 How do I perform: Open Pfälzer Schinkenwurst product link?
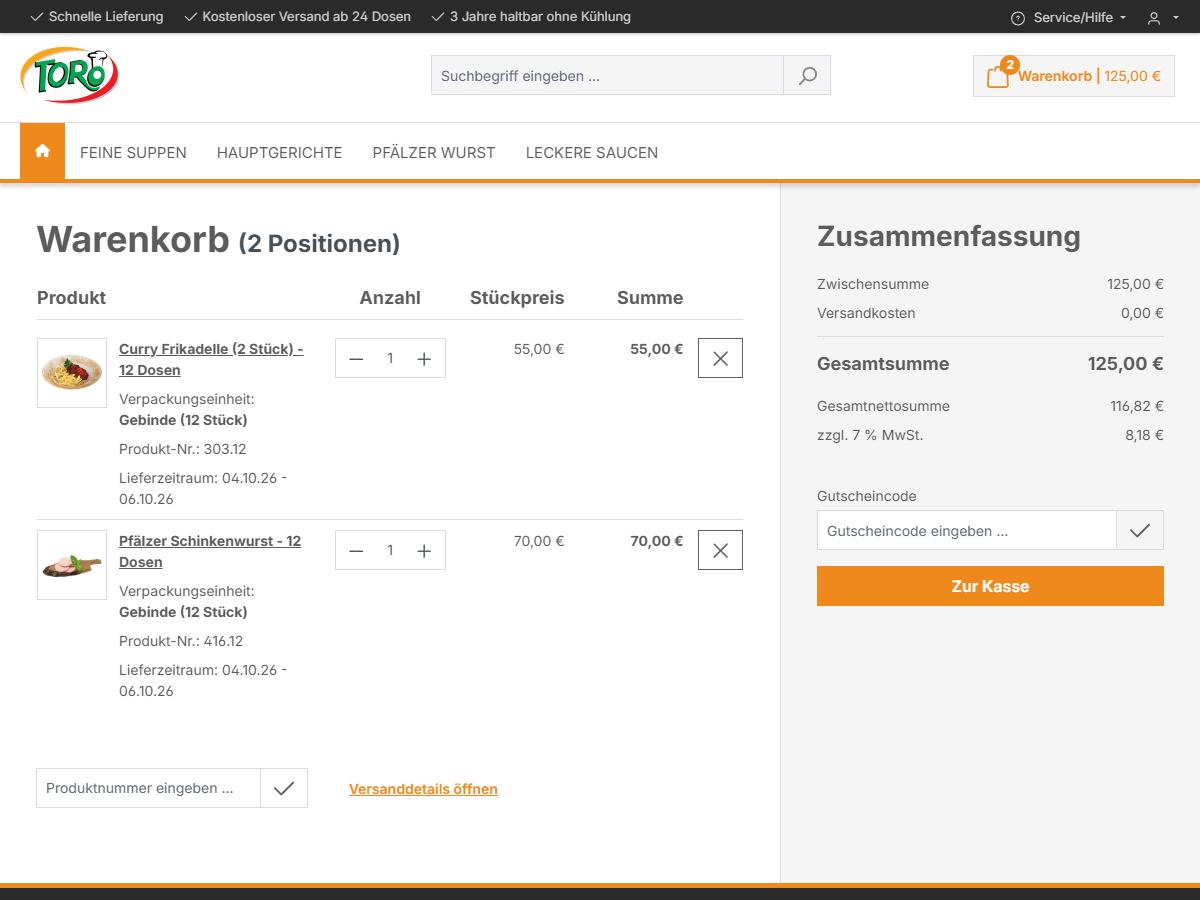pyautogui.click(x=210, y=551)
